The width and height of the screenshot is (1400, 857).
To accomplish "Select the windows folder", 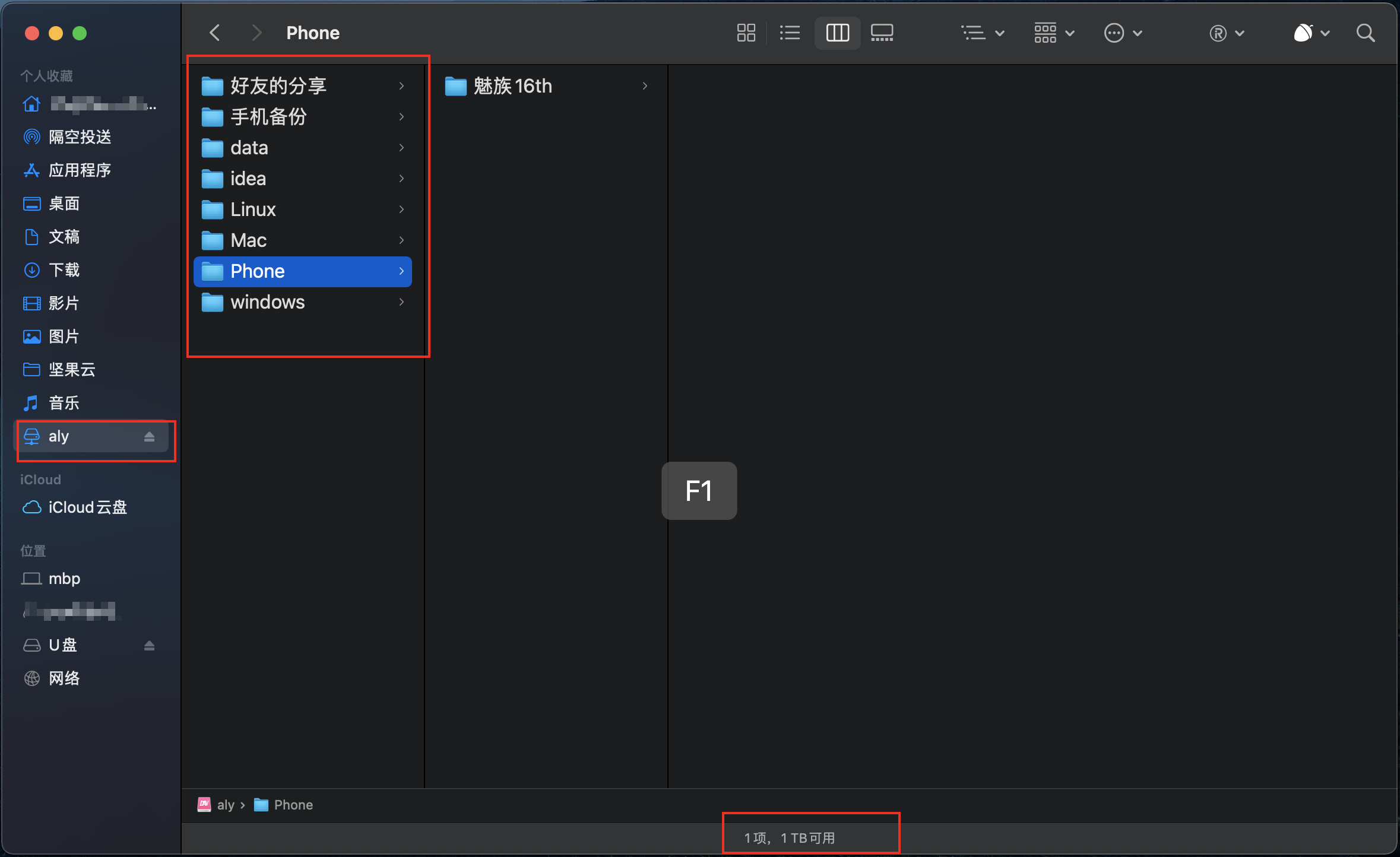I will (x=303, y=302).
